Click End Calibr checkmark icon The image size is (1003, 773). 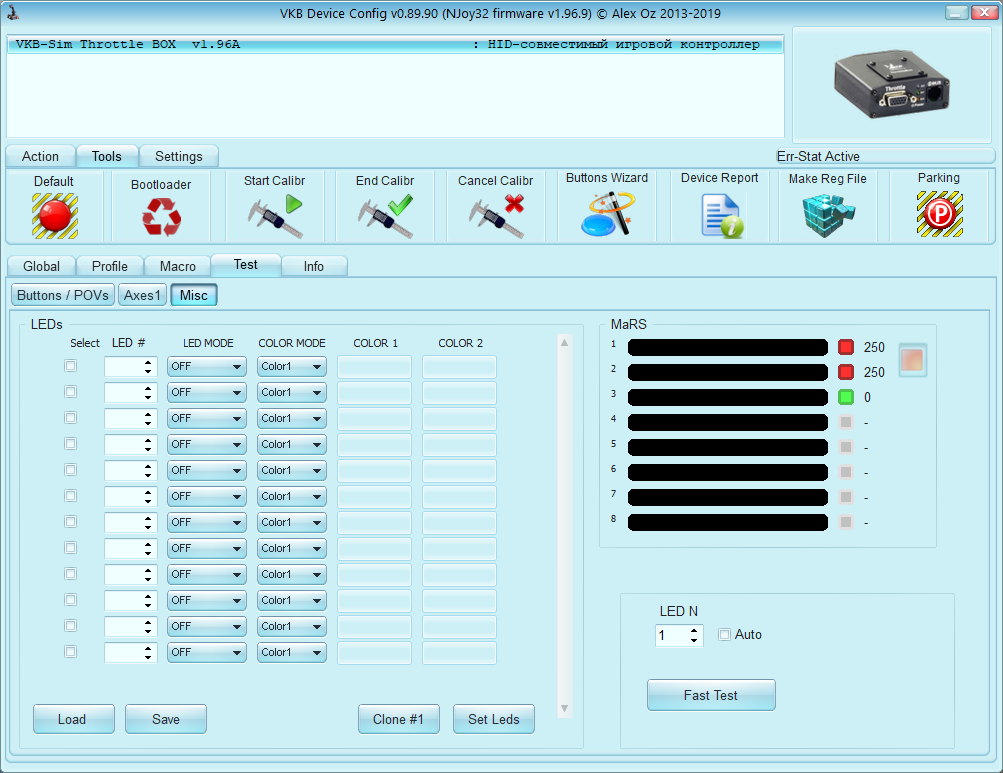tap(386, 216)
